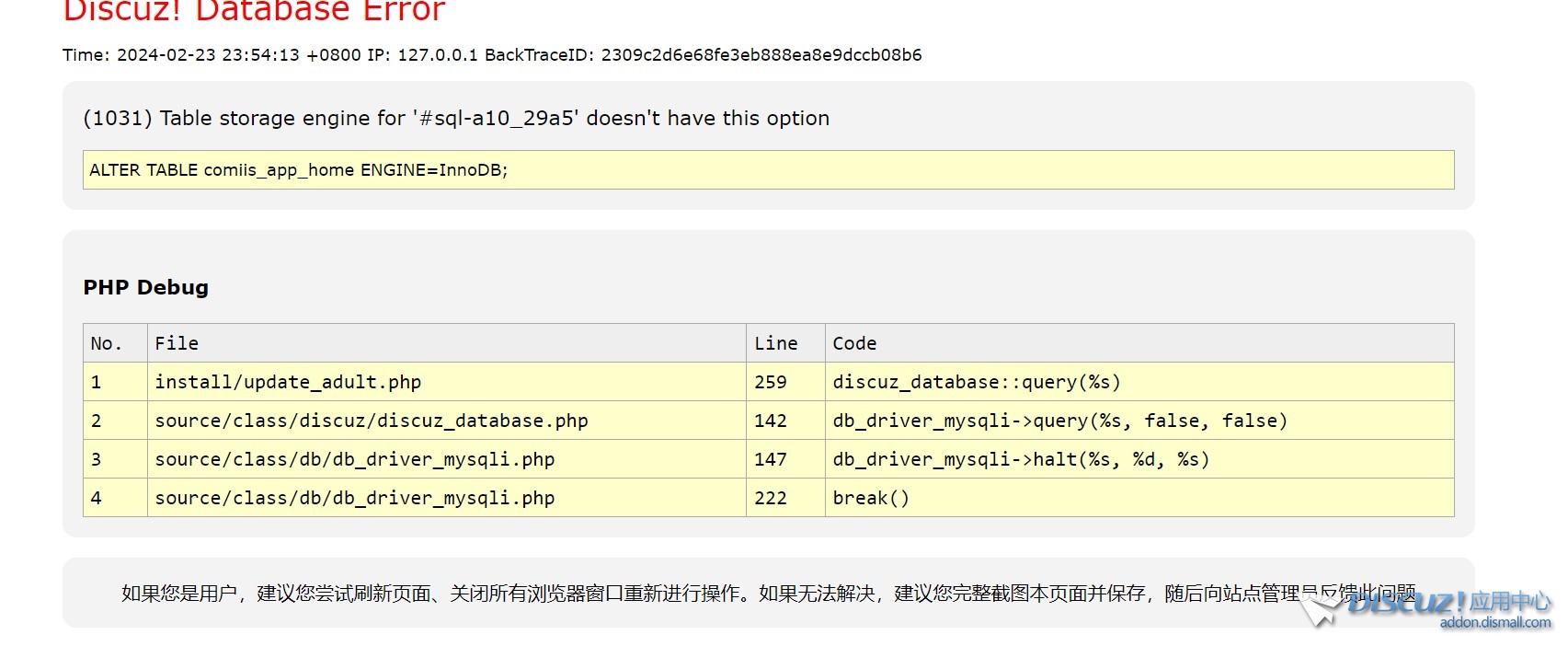Click line number 147

(x=771, y=459)
